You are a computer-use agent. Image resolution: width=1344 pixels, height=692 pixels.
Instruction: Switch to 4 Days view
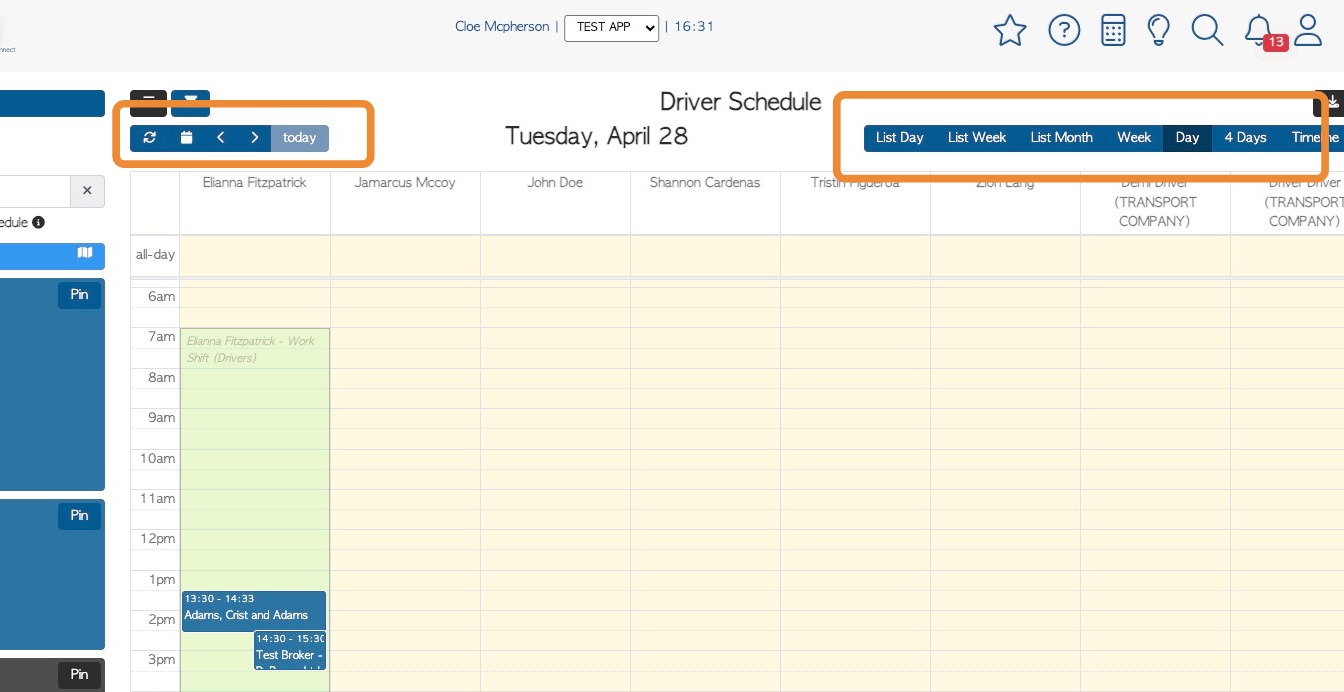[1245, 138]
